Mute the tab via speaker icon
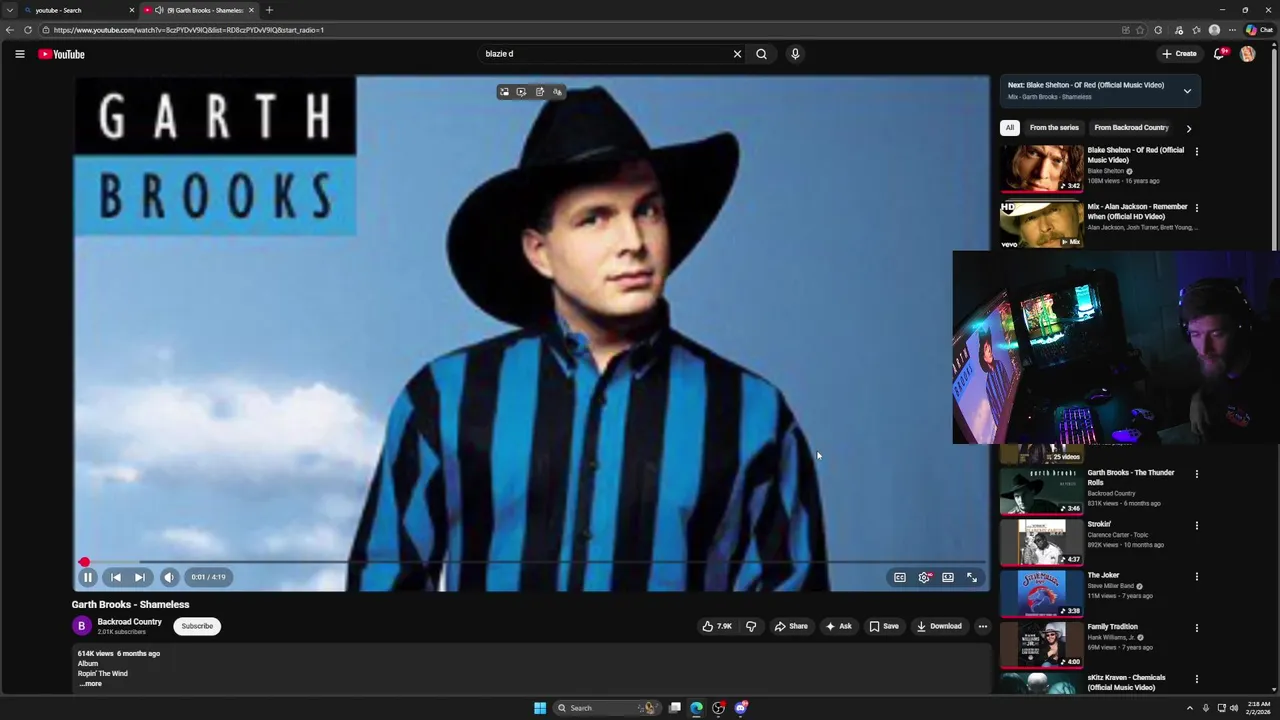 point(159,10)
